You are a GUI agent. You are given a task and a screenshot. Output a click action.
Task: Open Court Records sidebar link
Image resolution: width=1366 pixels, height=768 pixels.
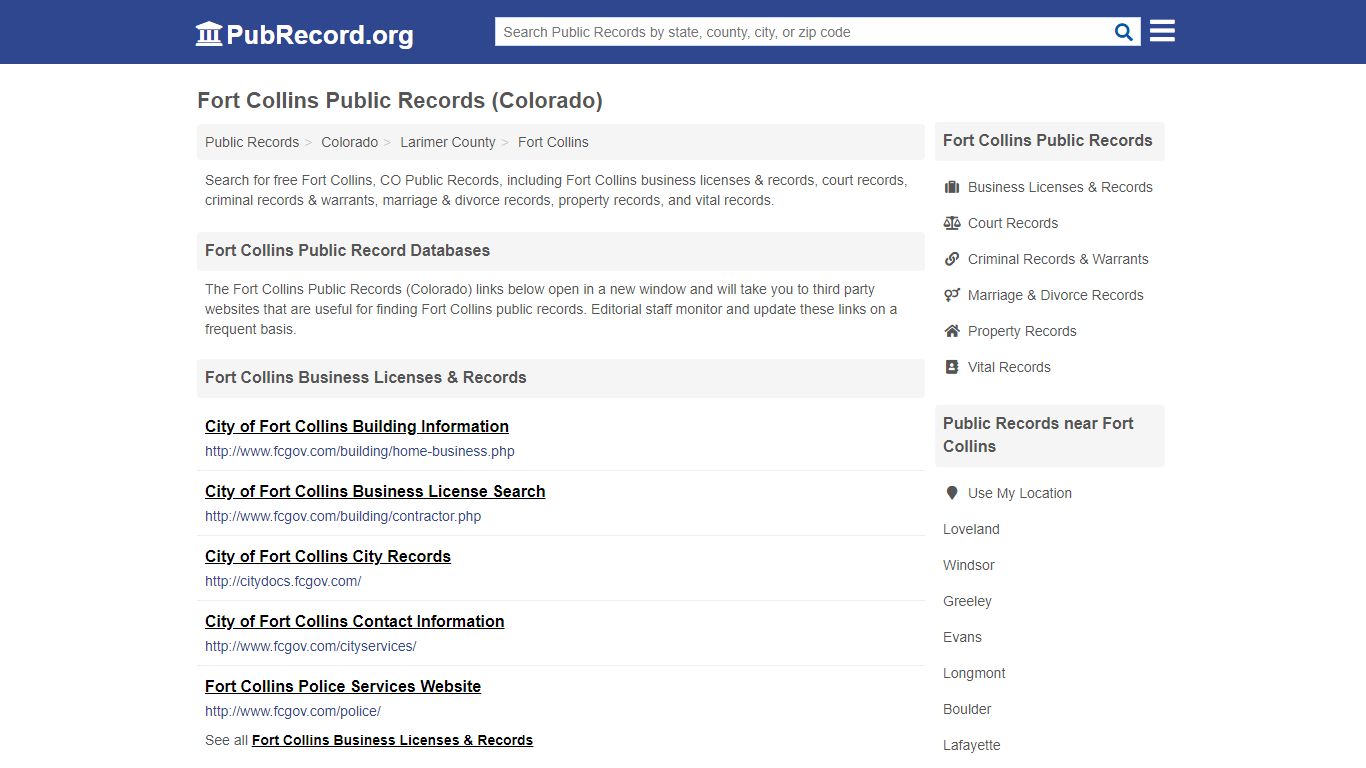point(1013,223)
